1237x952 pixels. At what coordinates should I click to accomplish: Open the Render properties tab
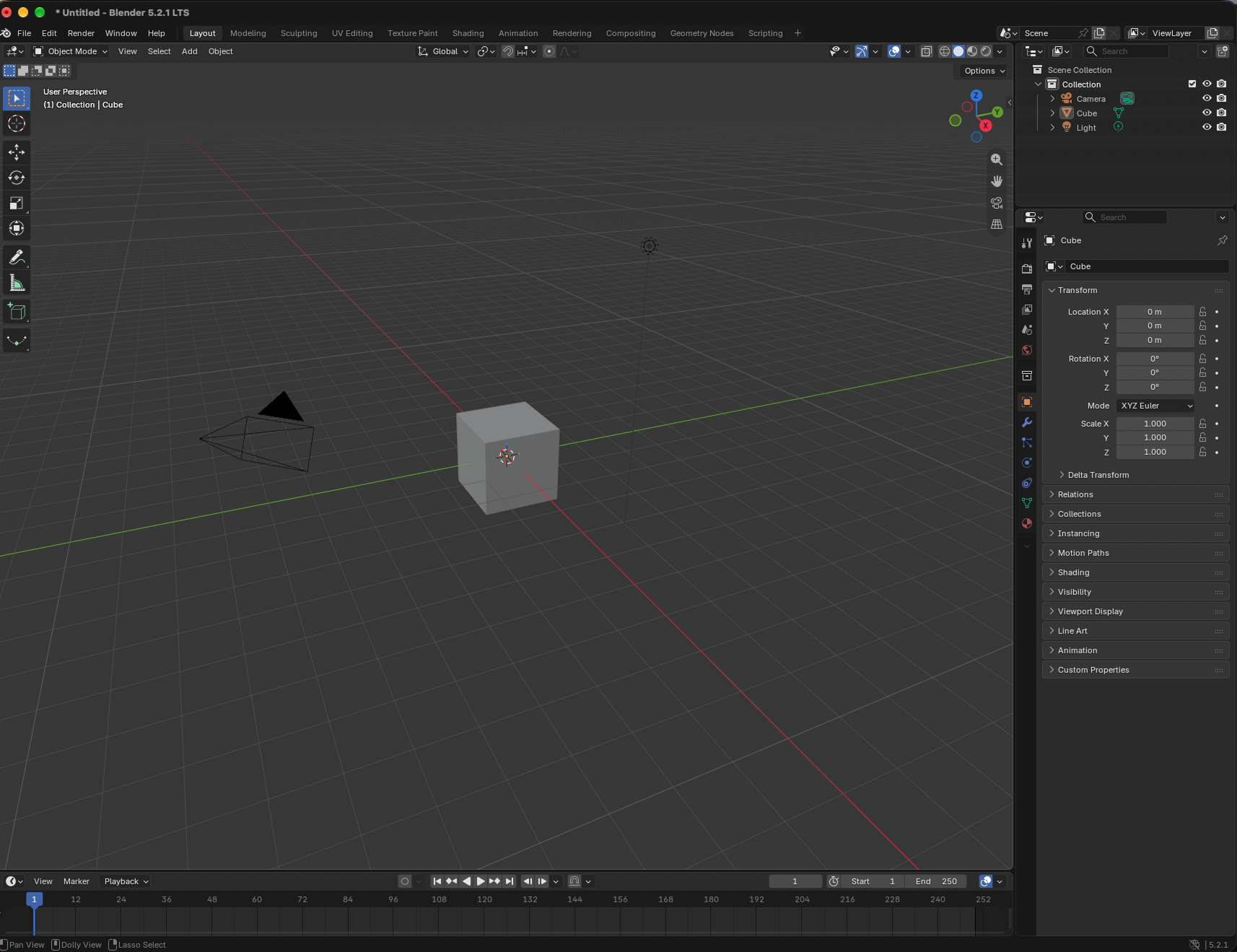pyautogui.click(x=1027, y=269)
